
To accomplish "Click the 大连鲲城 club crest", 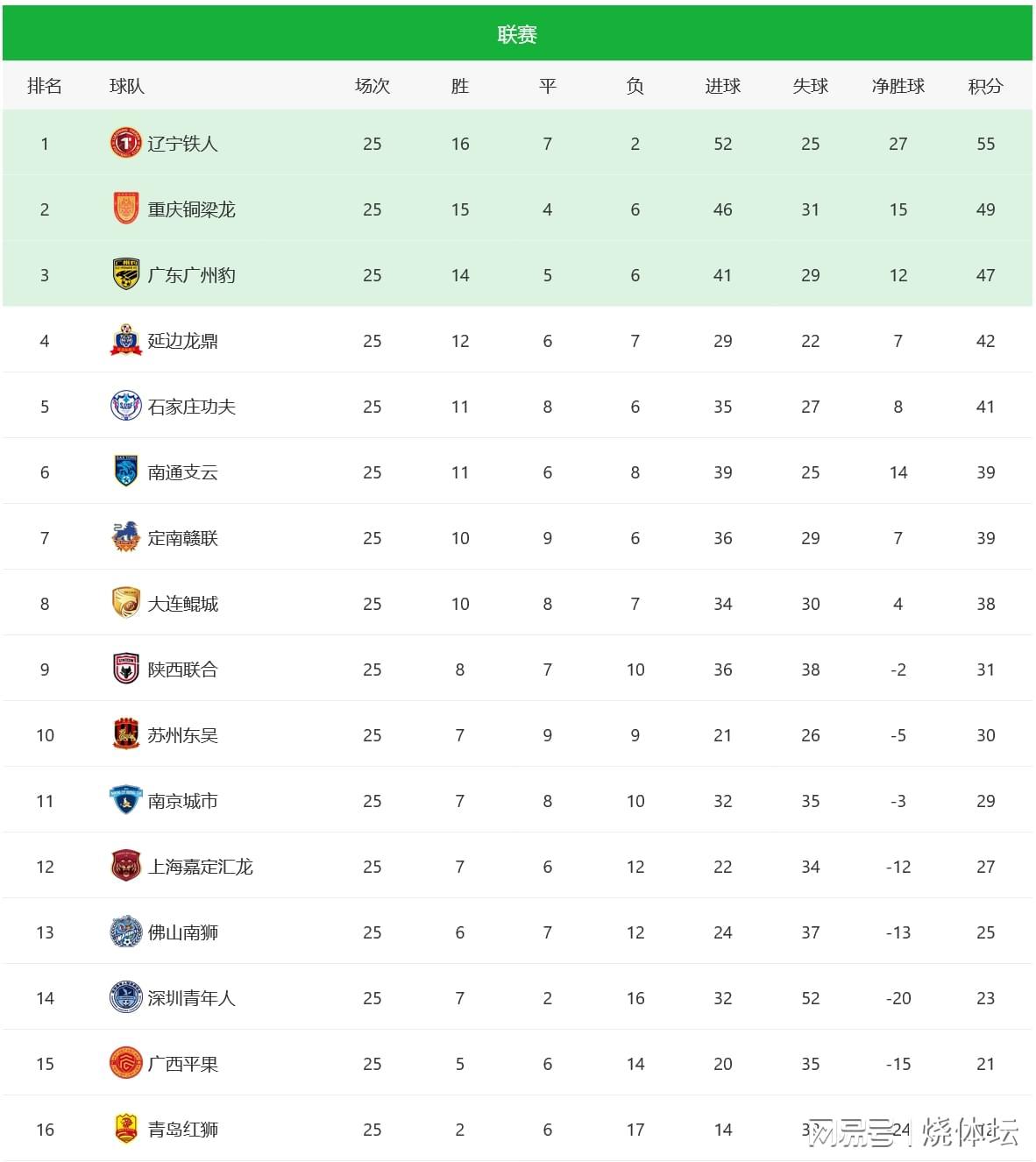I will pos(126,603).
